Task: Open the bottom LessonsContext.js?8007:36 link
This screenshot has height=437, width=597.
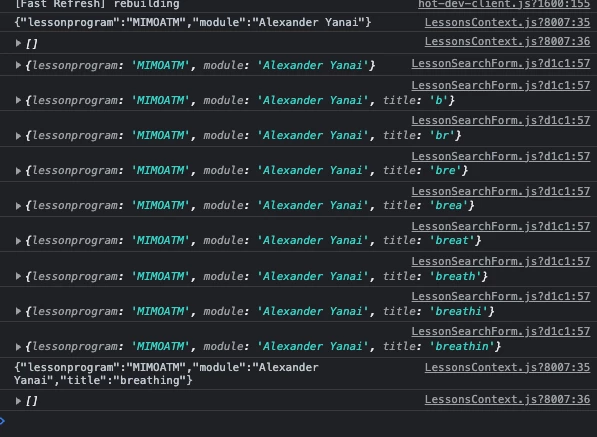Action: click(x=507, y=399)
